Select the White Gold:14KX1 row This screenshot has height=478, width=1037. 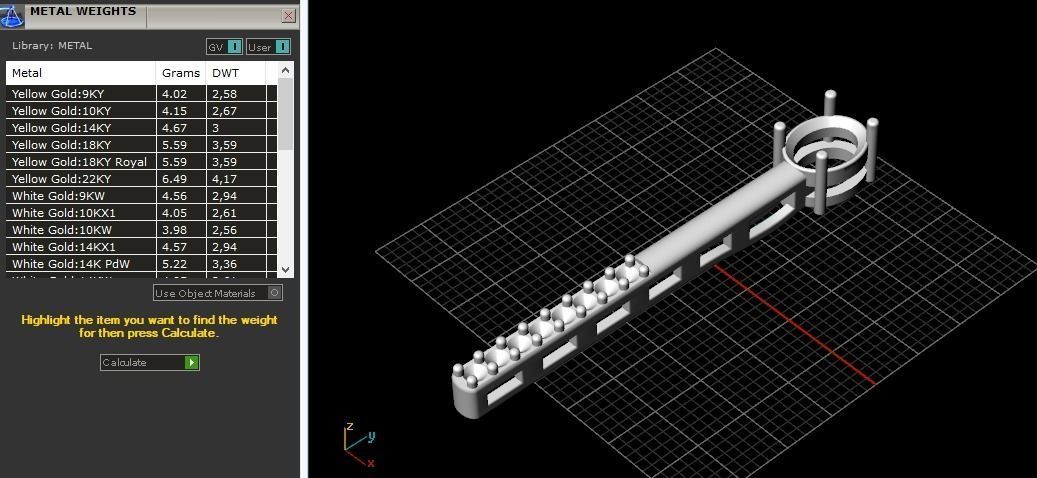coord(142,247)
